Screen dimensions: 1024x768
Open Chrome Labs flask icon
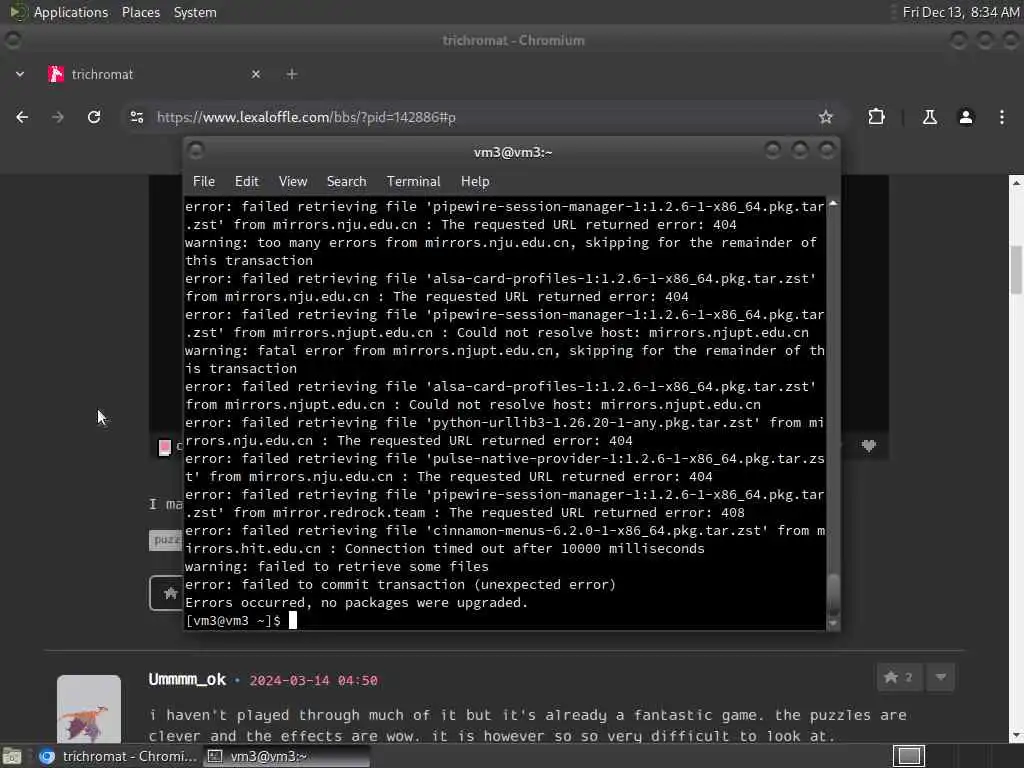click(x=930, y=117)
